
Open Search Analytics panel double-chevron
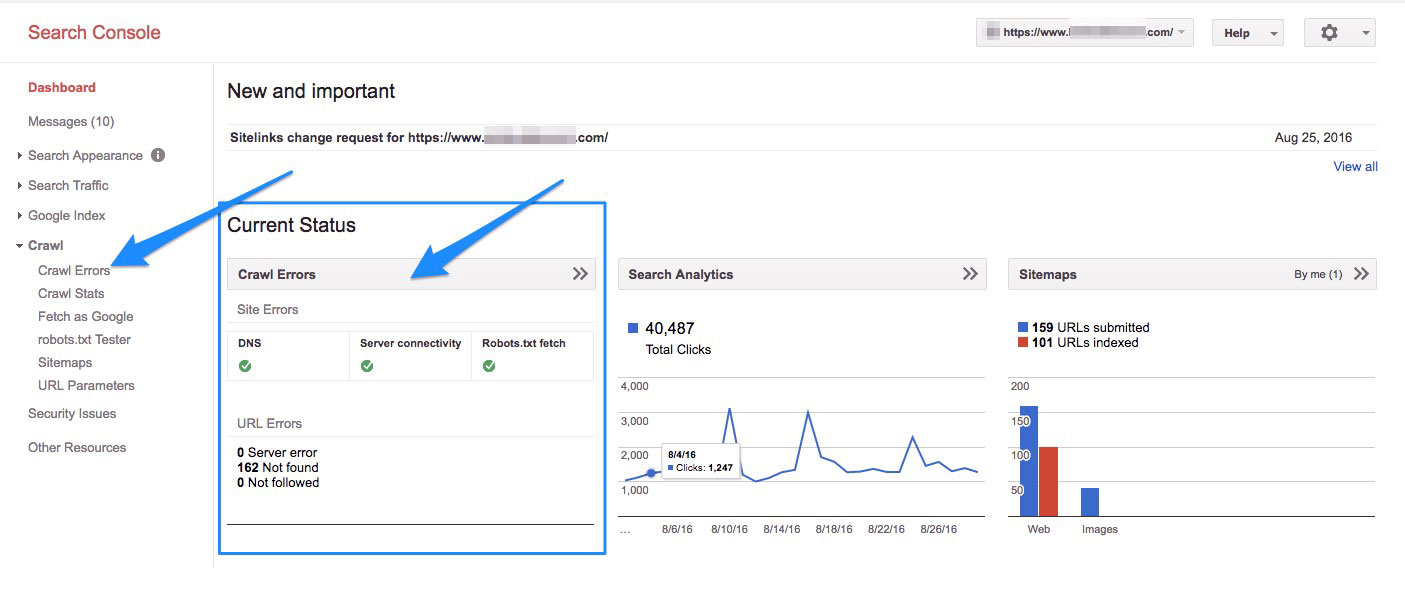[969, 274]
